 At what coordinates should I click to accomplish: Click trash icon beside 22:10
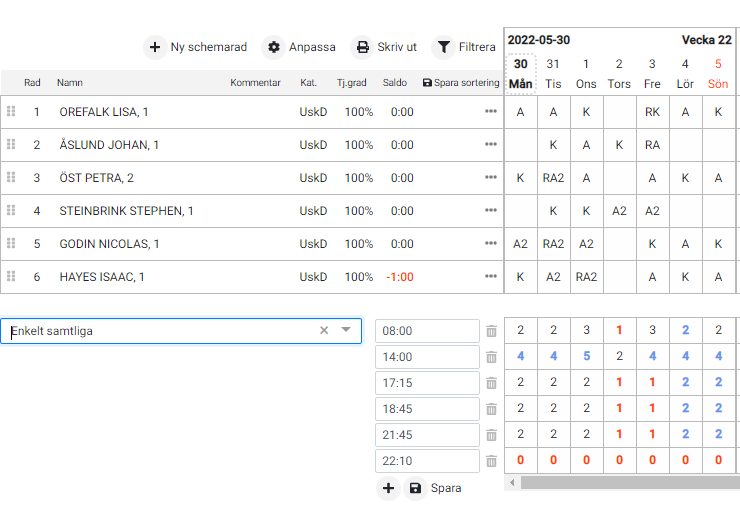tap(491, 461)
